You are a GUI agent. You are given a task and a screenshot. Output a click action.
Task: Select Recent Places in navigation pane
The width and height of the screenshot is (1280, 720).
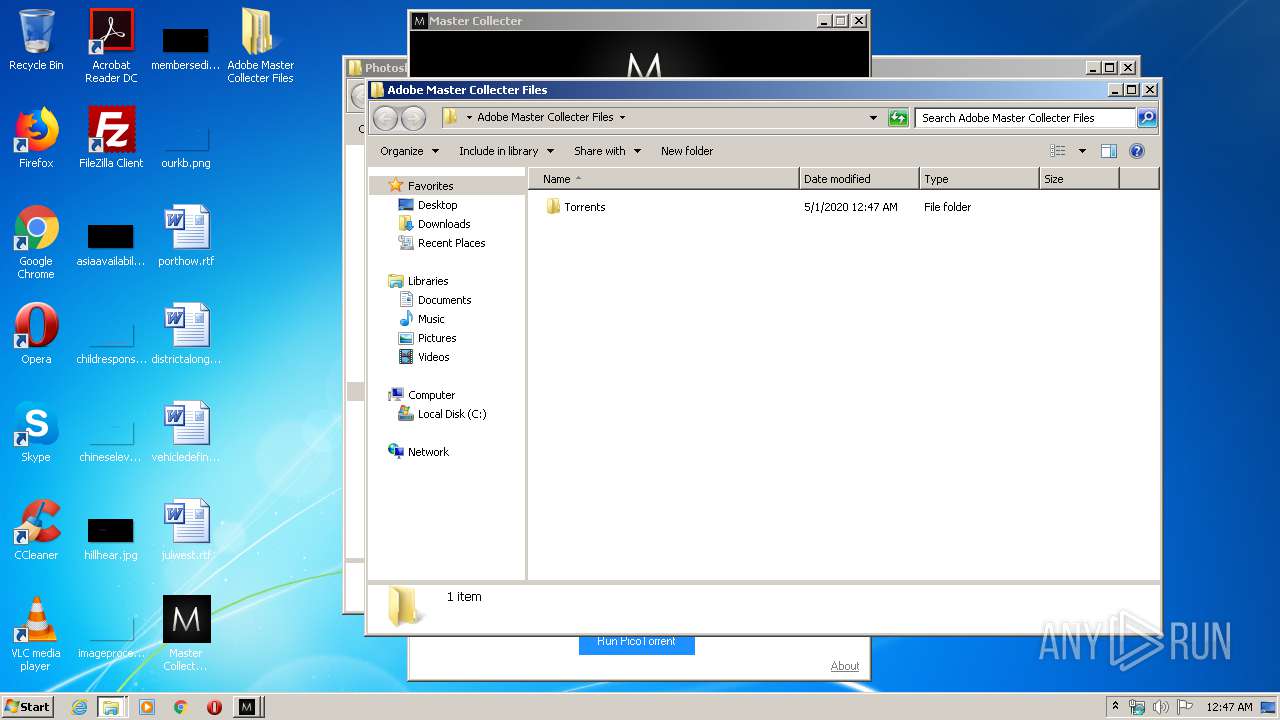point(451,243)
